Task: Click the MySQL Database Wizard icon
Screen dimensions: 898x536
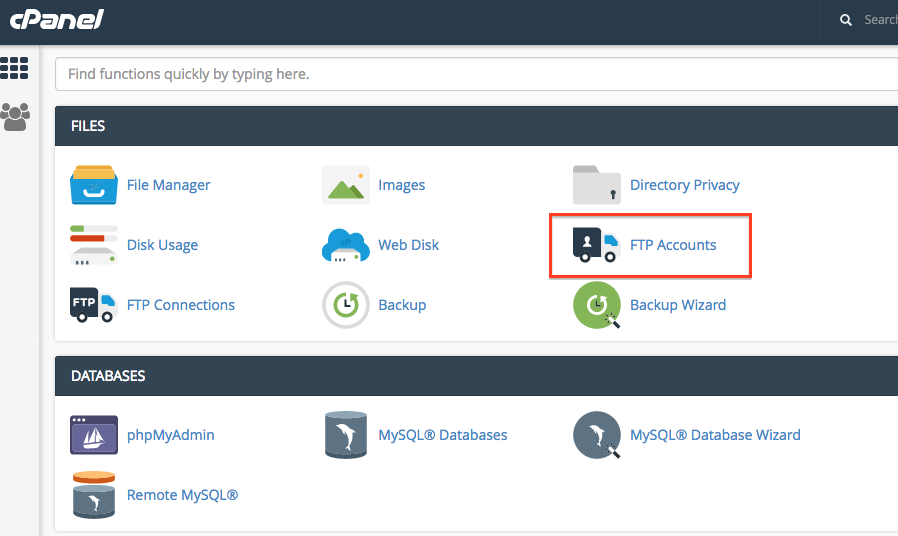Action: (x=597, y=435)
